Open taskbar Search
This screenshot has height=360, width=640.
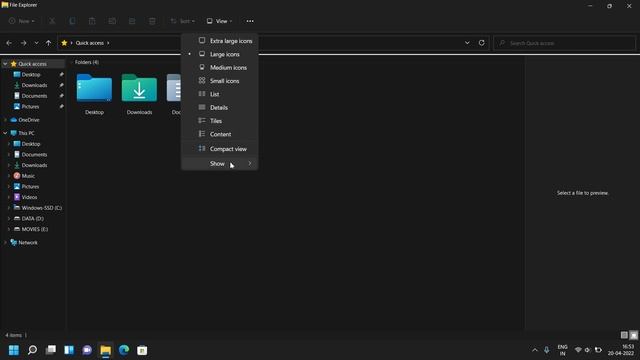(32, 350)
